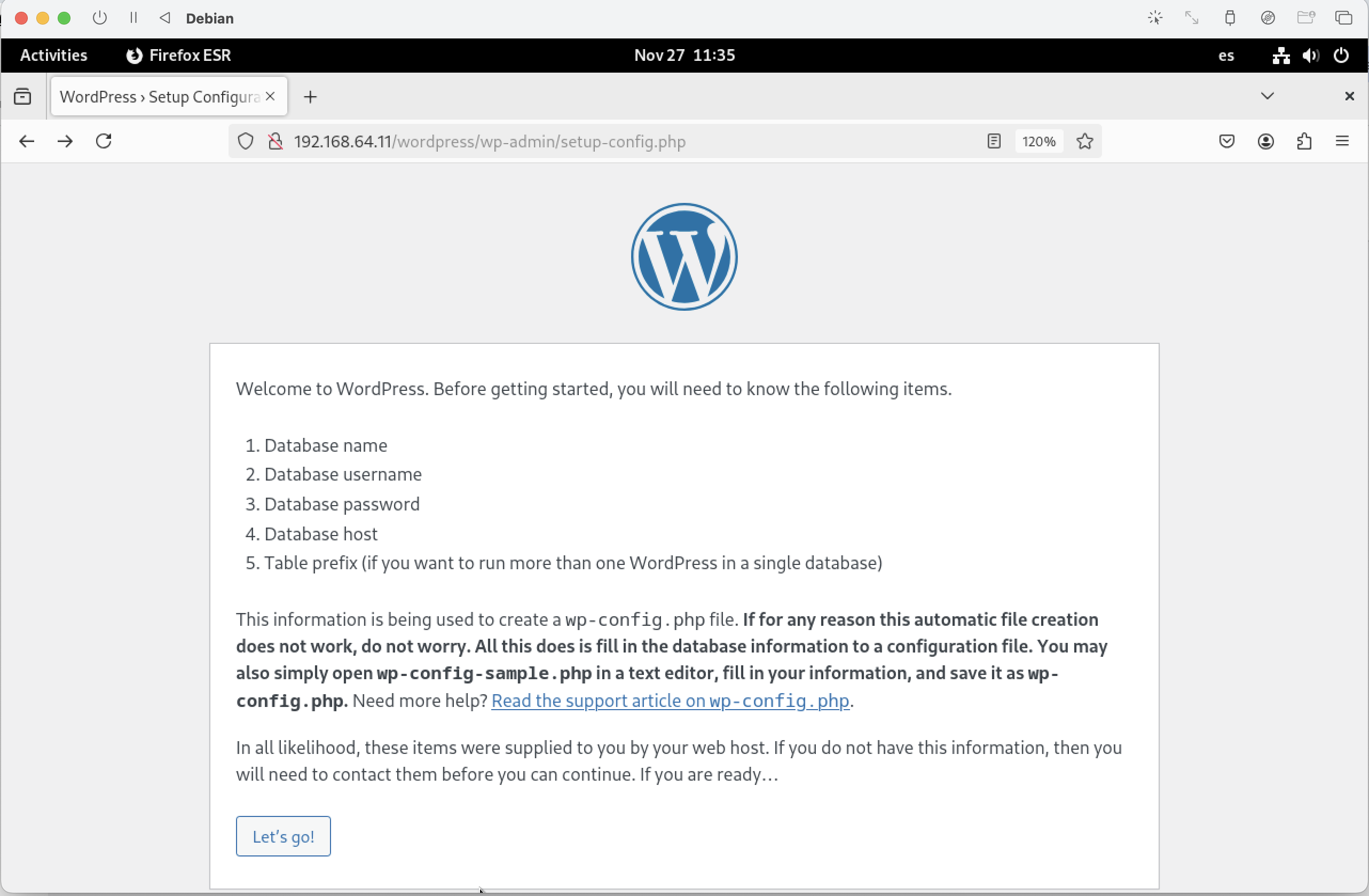Reset the 120% zoom level indicator
Viewport: 1369px width, 896px height.
[1039, 142]
